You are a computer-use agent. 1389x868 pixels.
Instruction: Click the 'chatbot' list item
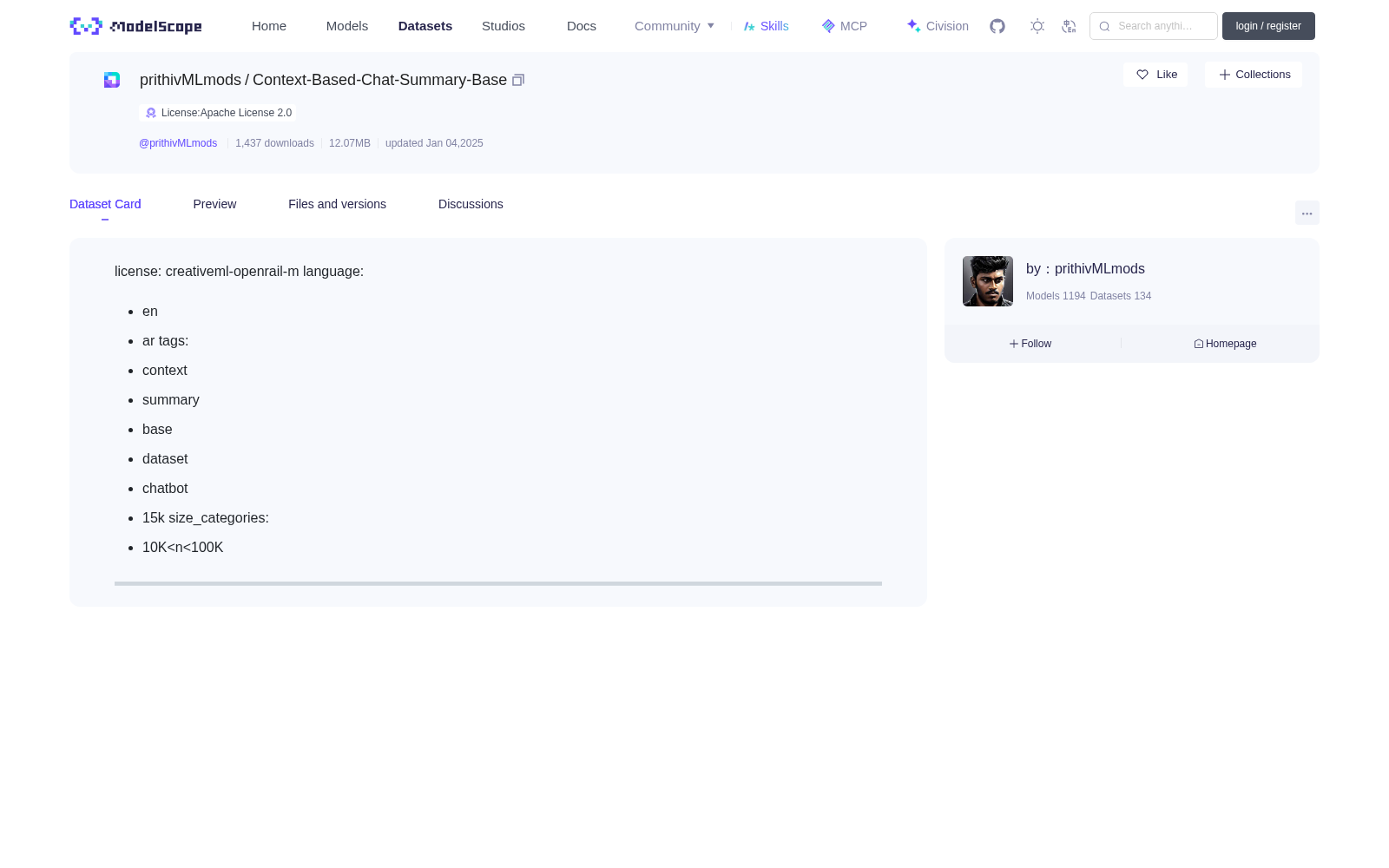coord(165,489)
